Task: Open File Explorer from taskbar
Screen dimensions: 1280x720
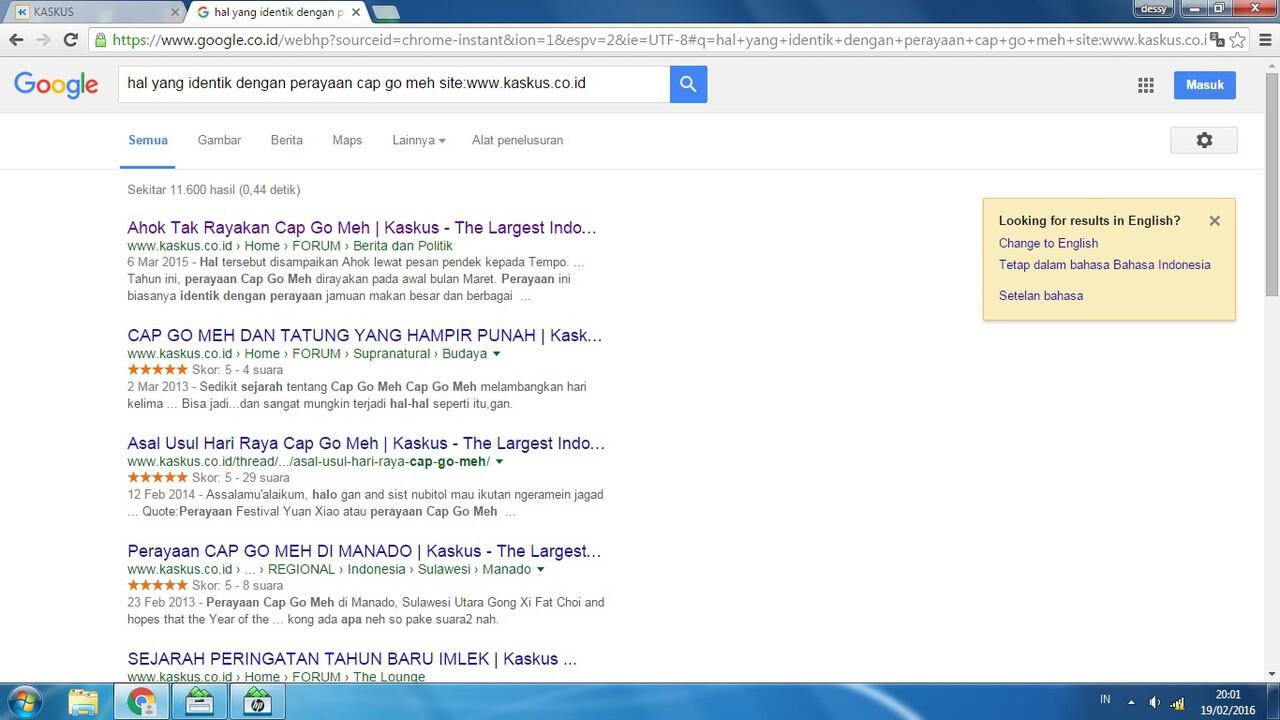Action: [83, 701]
